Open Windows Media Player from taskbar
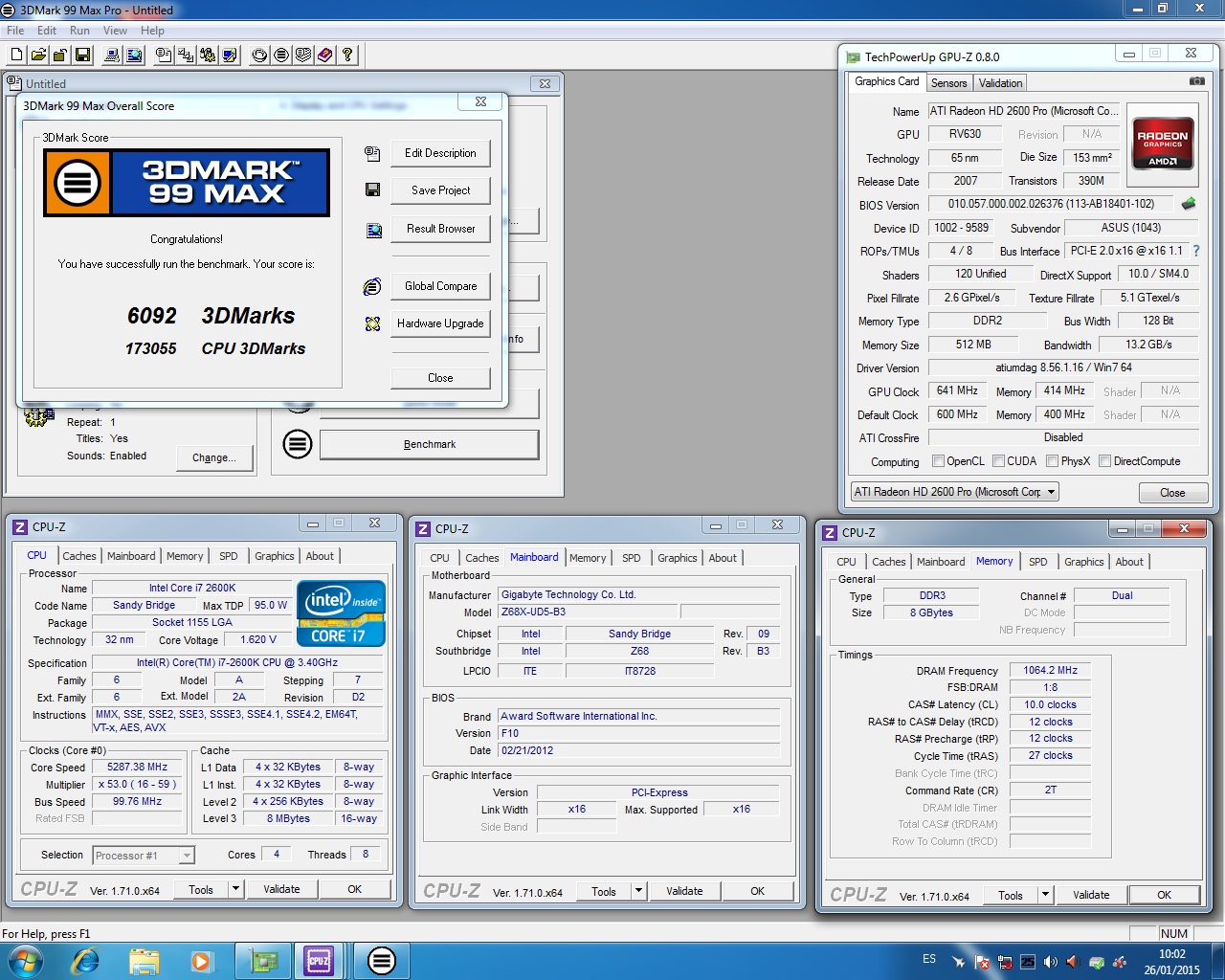 [x=201, y=961]
